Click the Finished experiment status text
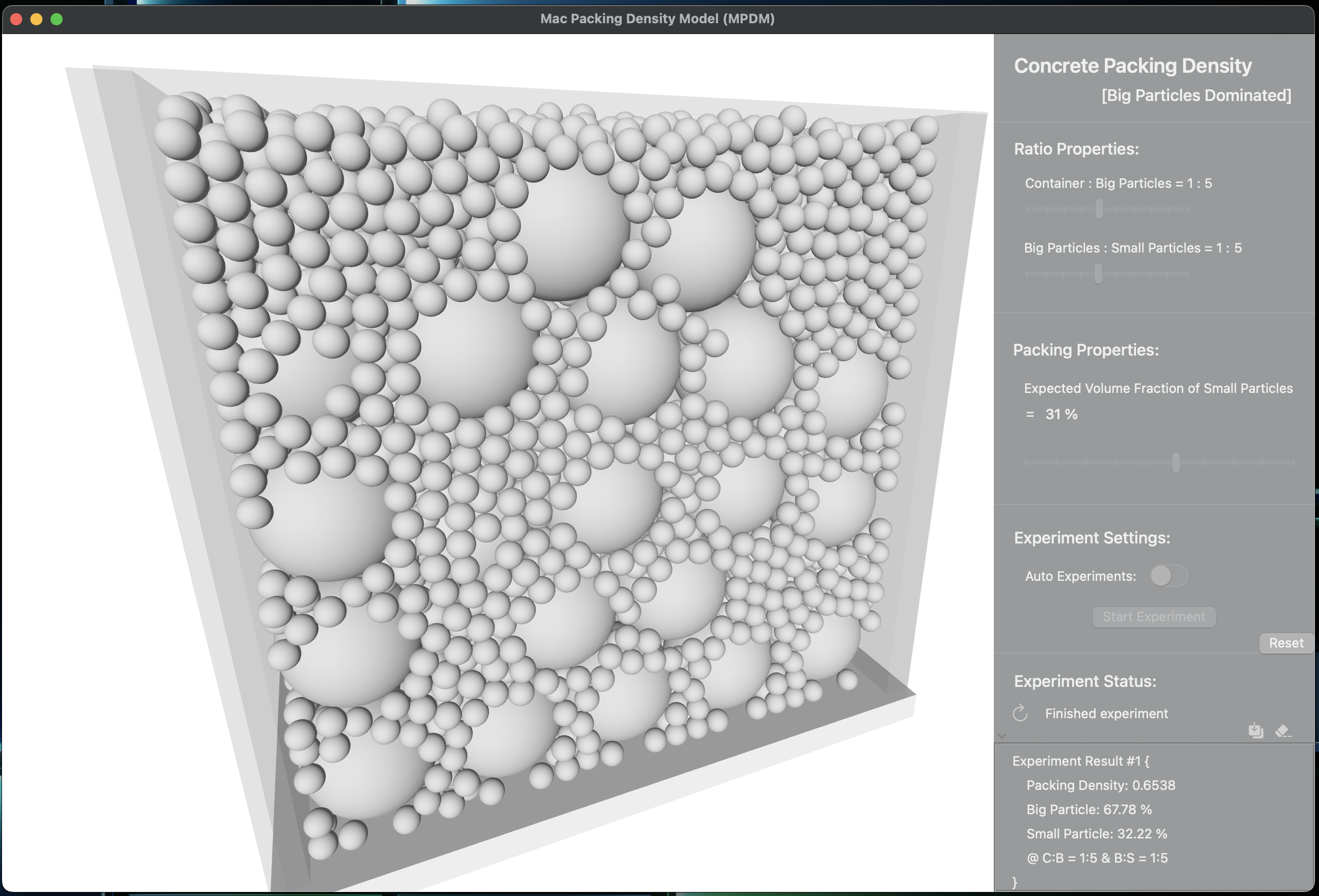The height and width of the screenshot is (896, 1319). (x=1106, y=713)
